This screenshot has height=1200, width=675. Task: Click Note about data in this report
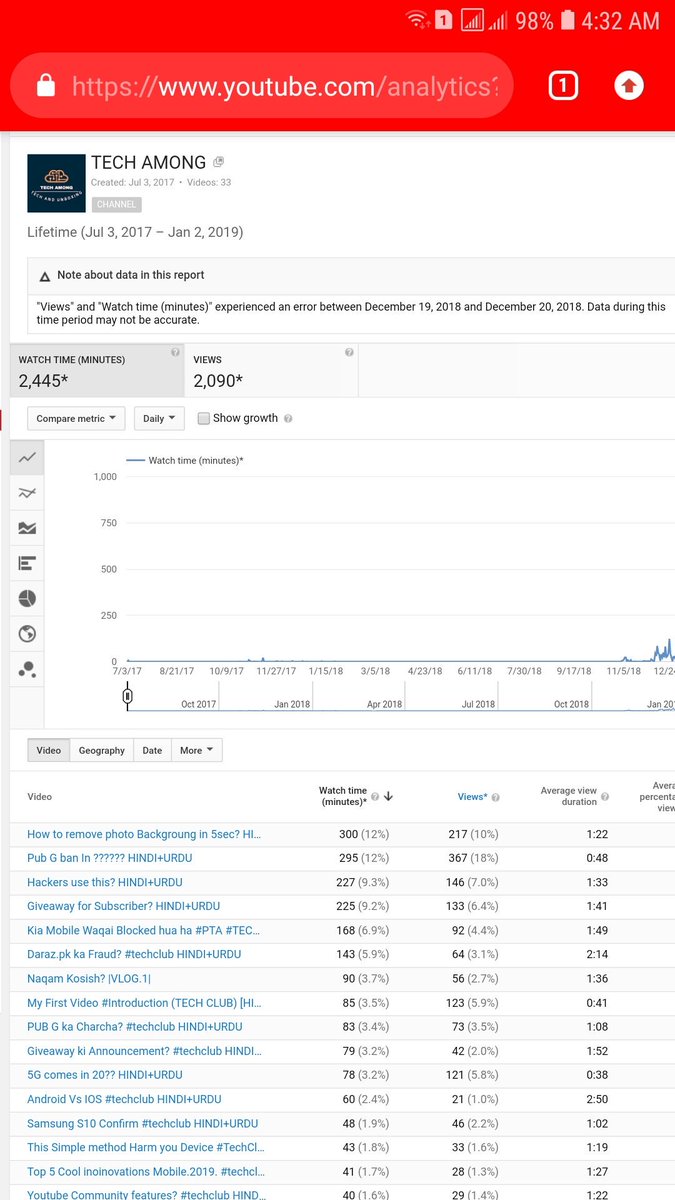(131, 275)
